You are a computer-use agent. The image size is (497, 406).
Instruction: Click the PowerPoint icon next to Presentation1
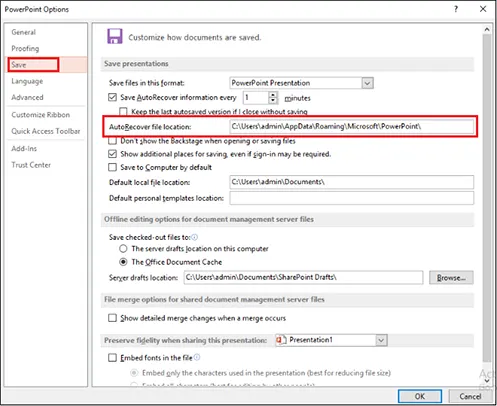click(281, 340)
